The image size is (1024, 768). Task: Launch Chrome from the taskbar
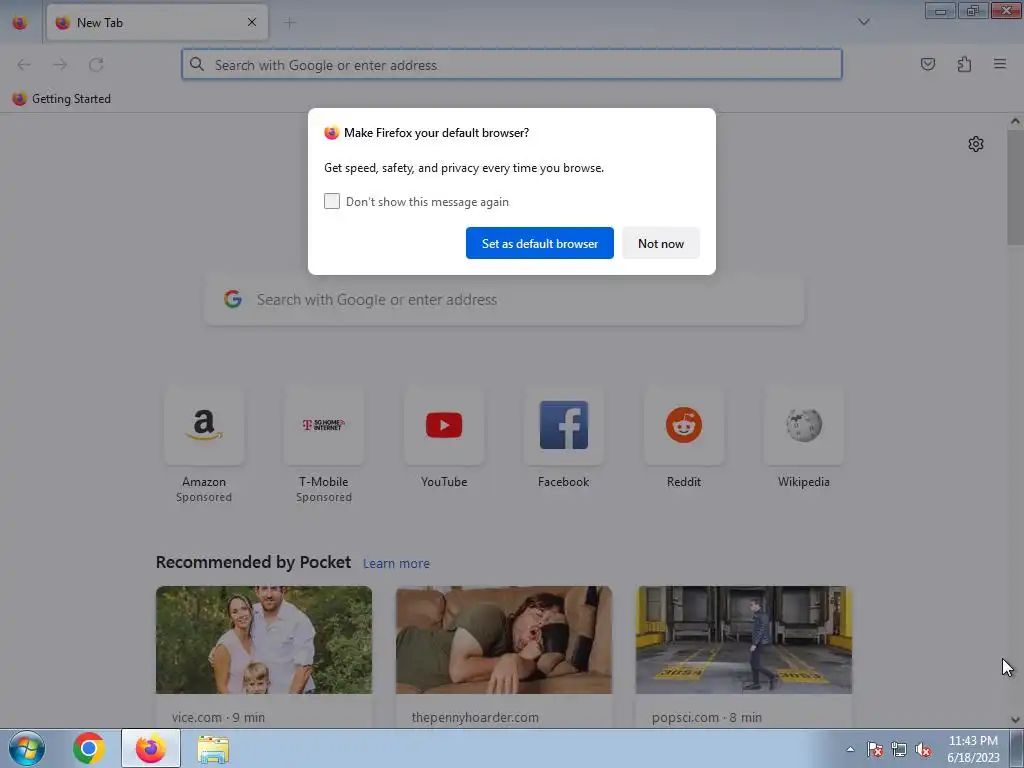[89, 748]
